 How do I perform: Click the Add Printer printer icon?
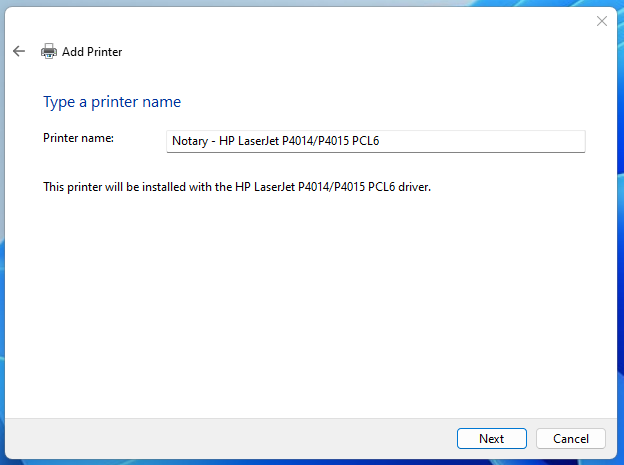49,51
